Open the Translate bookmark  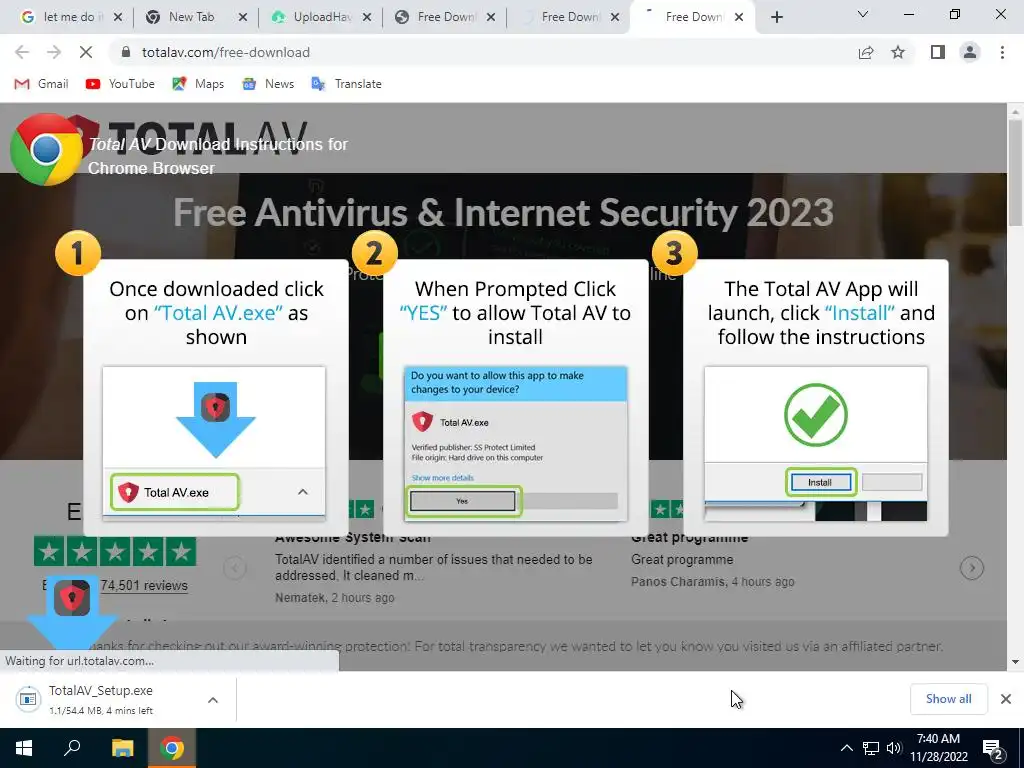347,84
